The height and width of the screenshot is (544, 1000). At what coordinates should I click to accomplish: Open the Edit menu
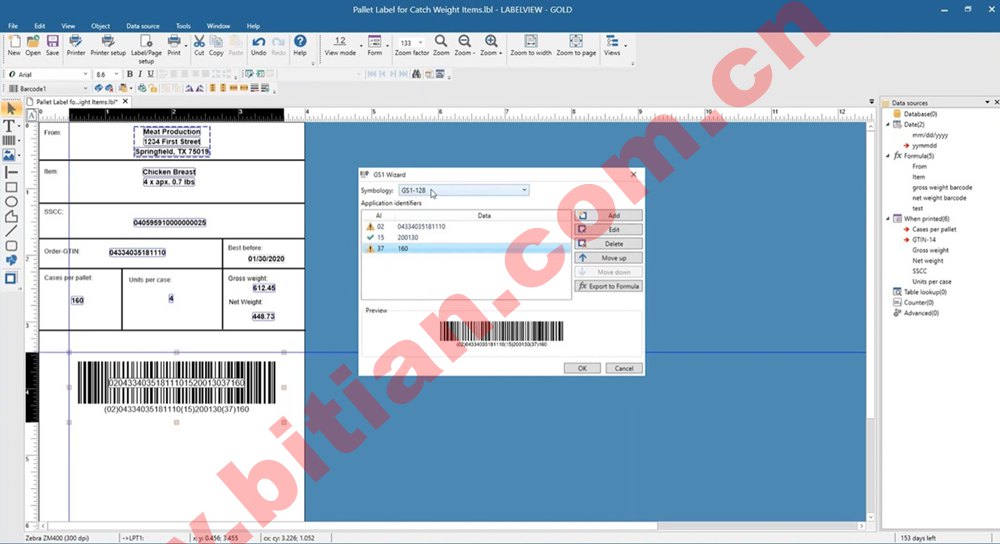40,26
